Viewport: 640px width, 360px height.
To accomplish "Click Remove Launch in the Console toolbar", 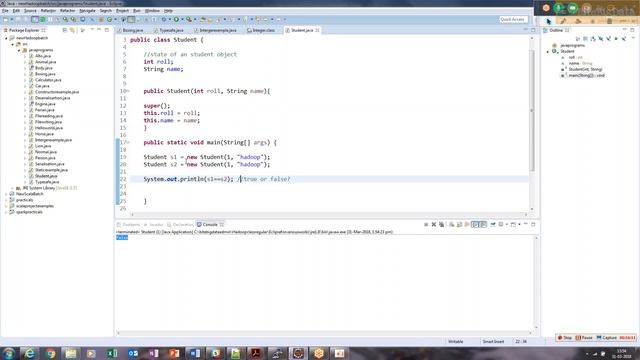I will coord(434,224).
